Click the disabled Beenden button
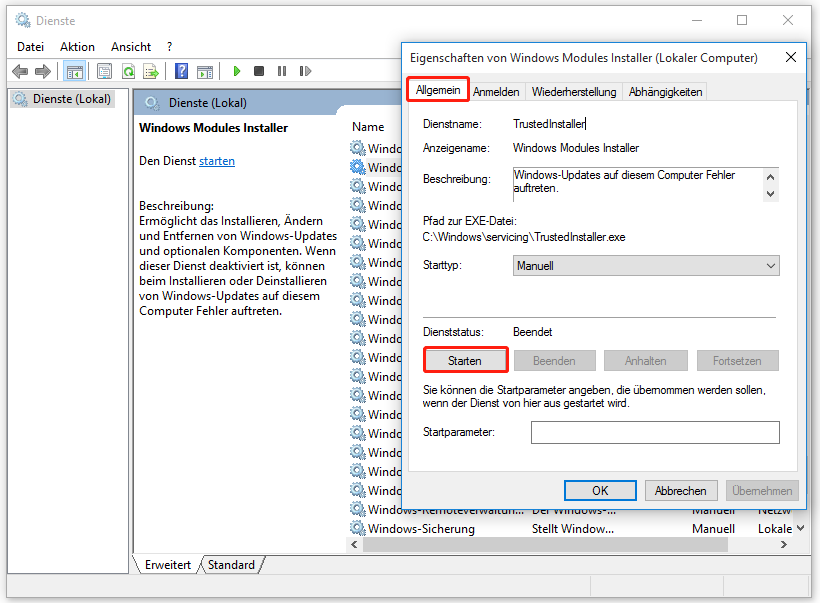Image resolution: width=820 pixels, height=603 pixels. 554,360
